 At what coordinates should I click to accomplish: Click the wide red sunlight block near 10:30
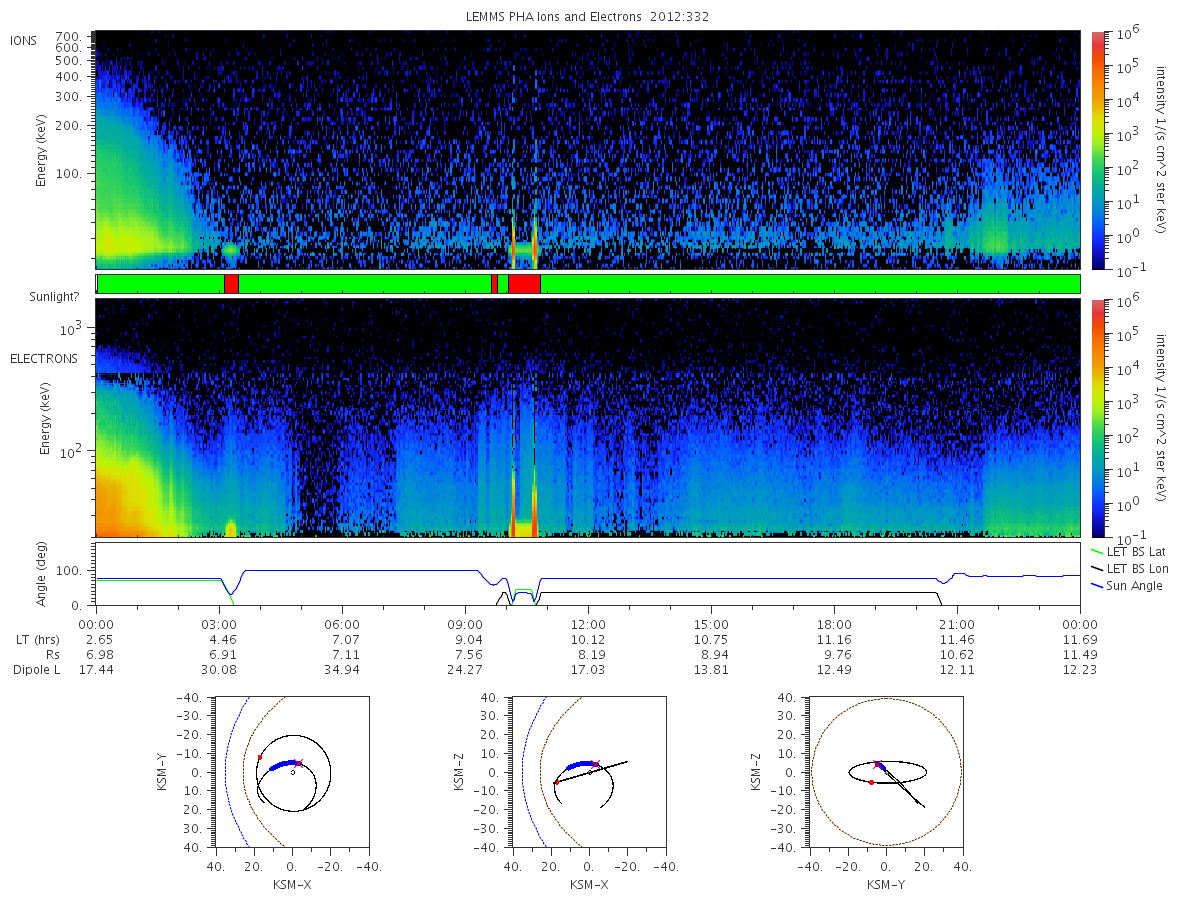point(524,284)
